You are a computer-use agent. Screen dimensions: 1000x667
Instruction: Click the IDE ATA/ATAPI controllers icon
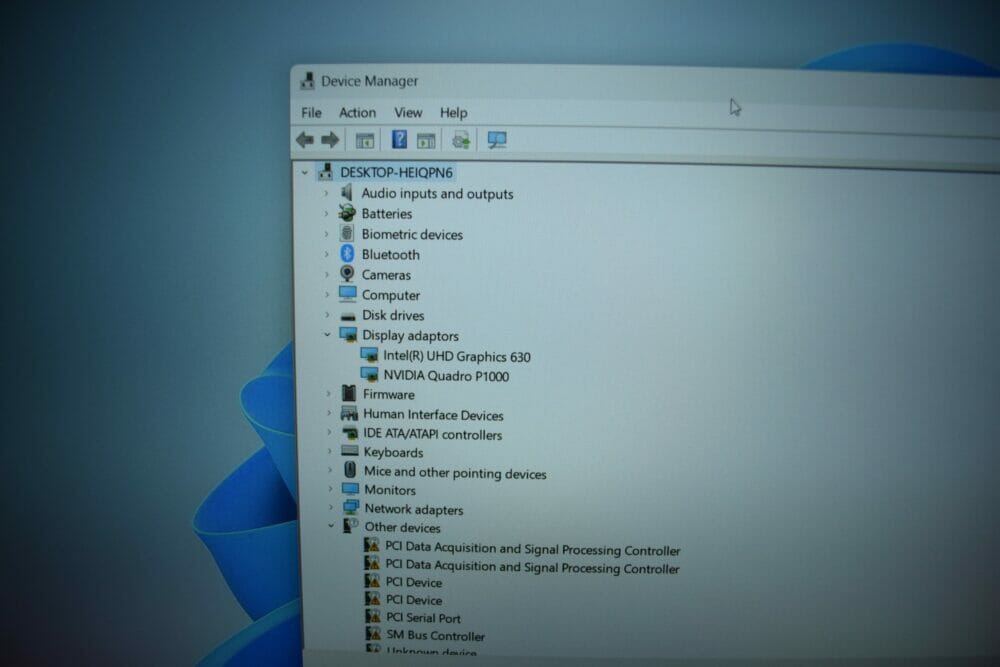coord(349,433)
